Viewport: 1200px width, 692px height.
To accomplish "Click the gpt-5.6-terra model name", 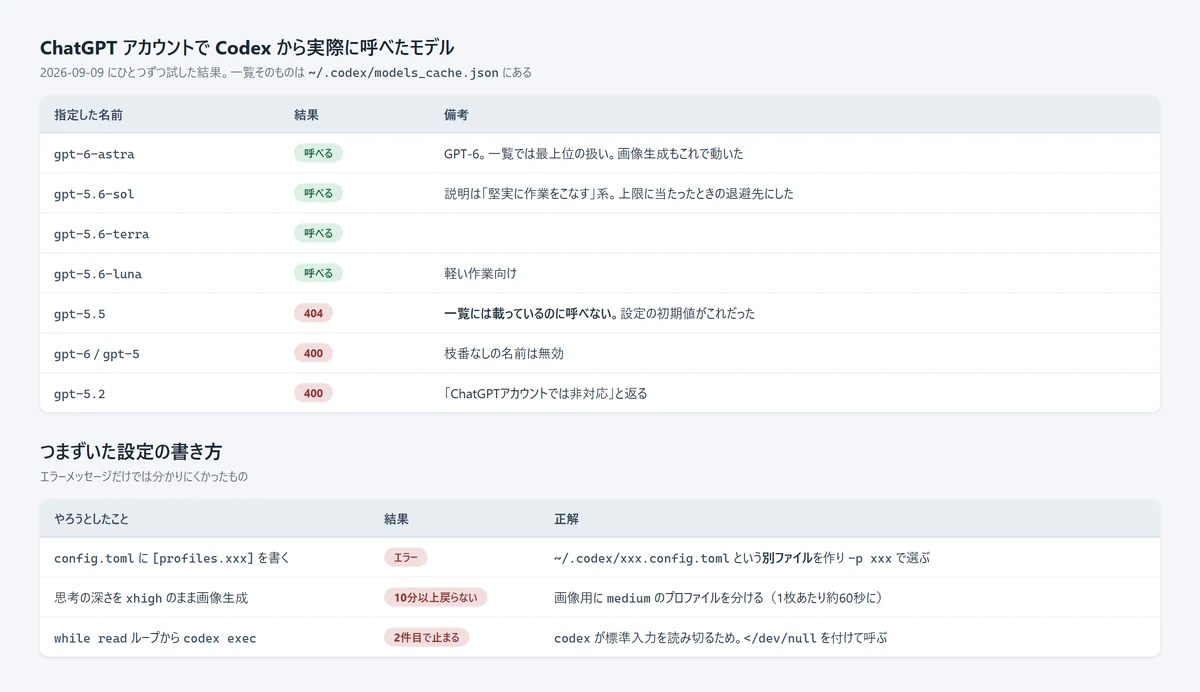I will (102, 234).
